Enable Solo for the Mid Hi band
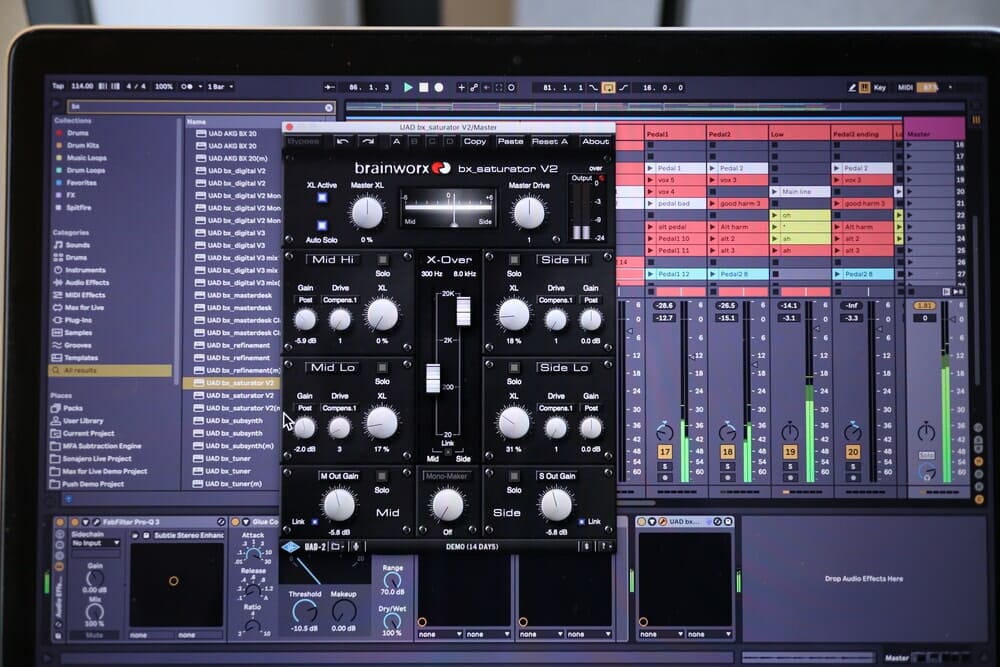The height and width of the screenshot is (667, 1000). [381, 260]
